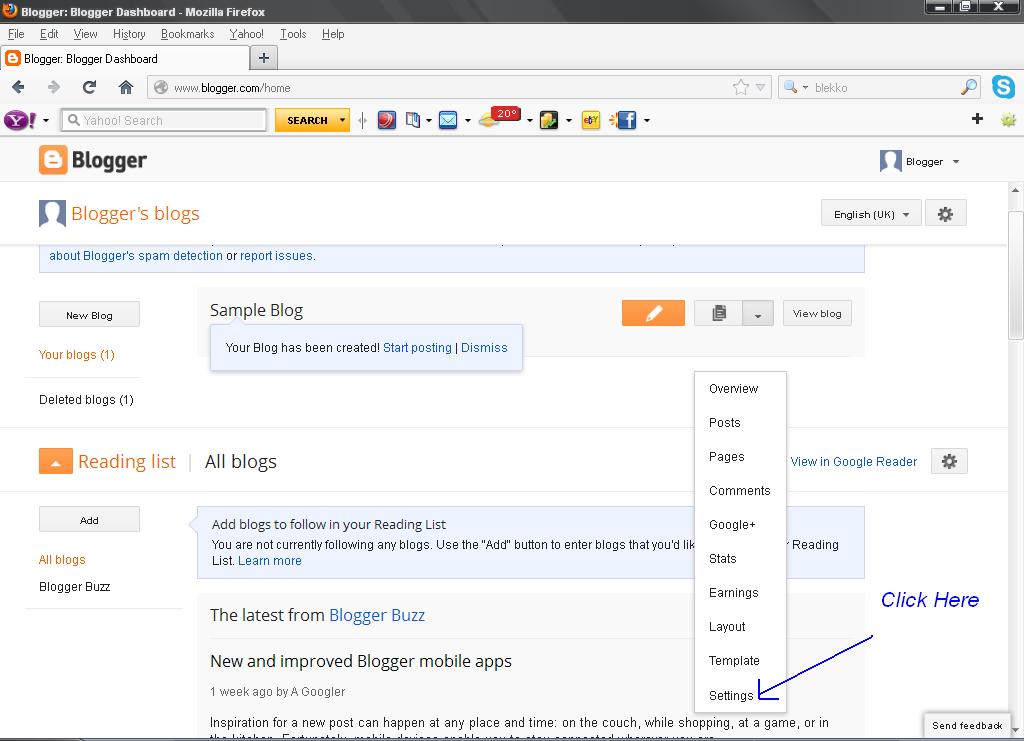Open the weather icon showing 20°
This screenshot has height=741, width=1026.
click(499, 118)
